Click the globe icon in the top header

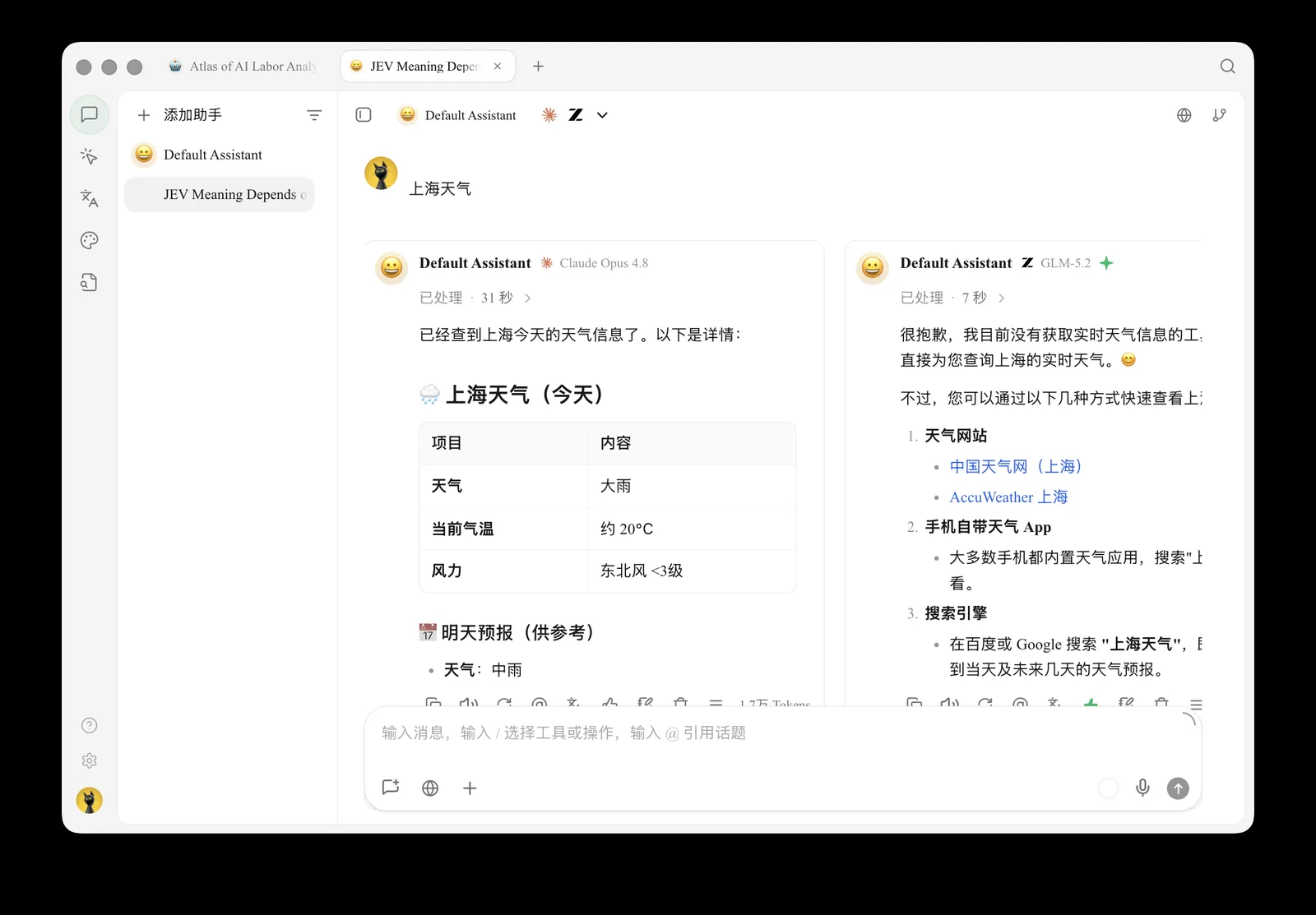(1184, 115)
